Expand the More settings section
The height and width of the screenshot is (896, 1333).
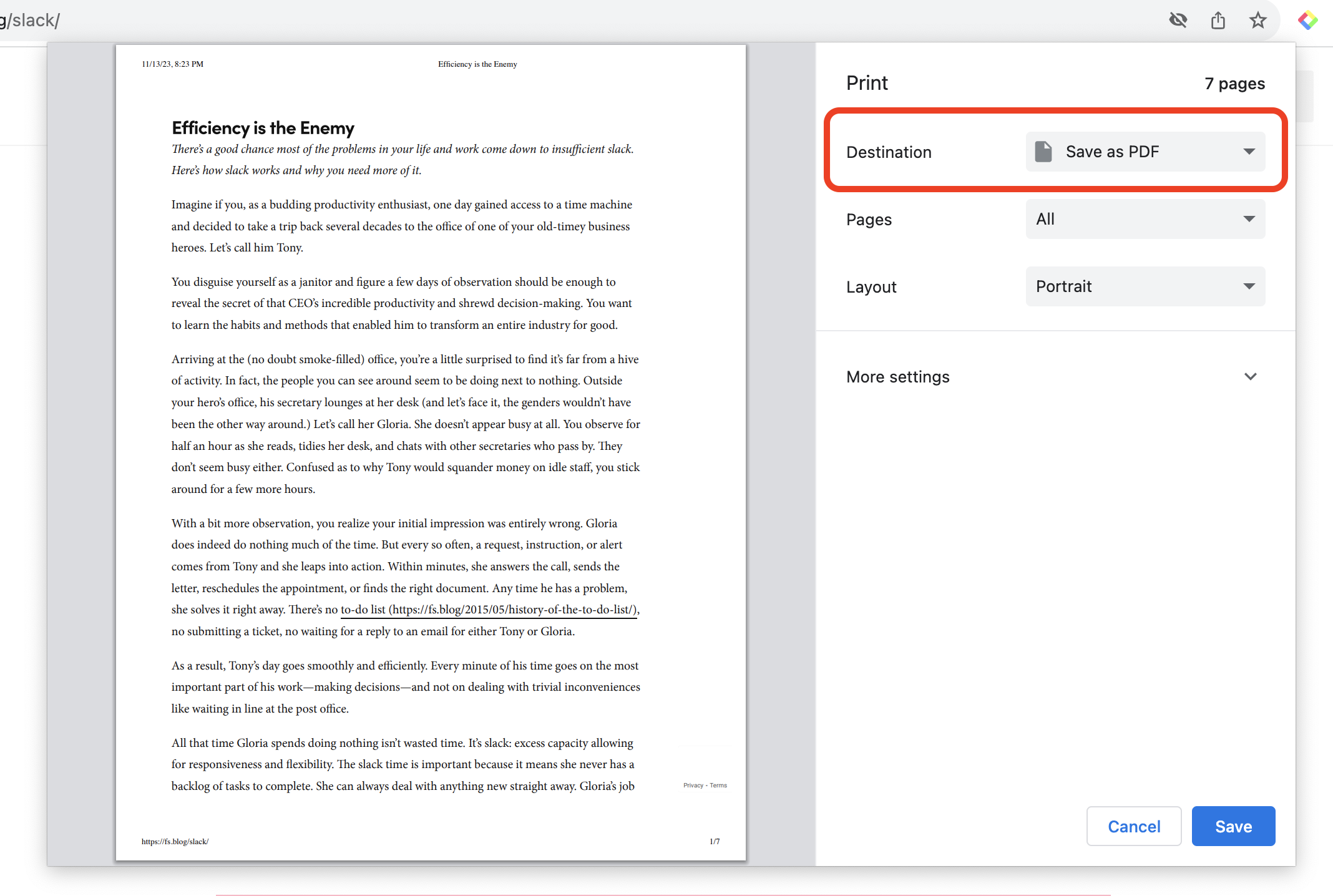click(x=1055, y=377)
